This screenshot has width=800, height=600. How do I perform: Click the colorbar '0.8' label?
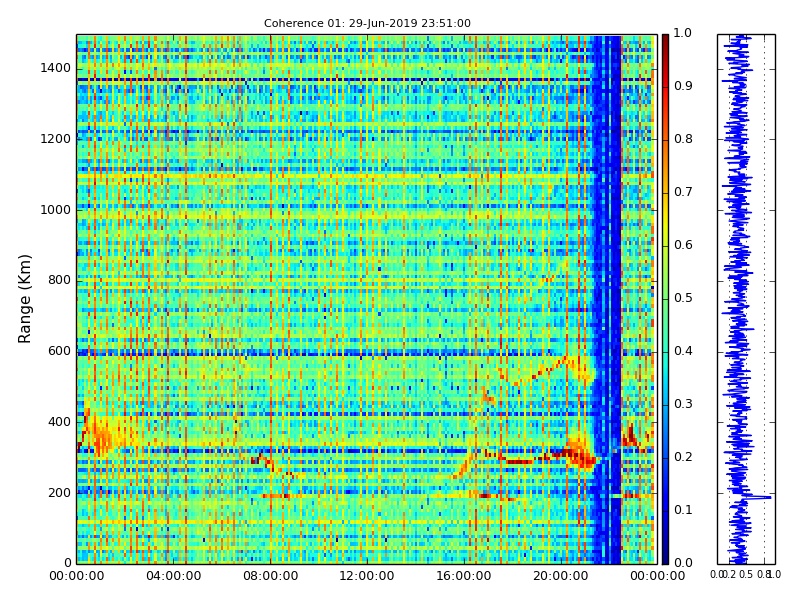tap(683, 139)
